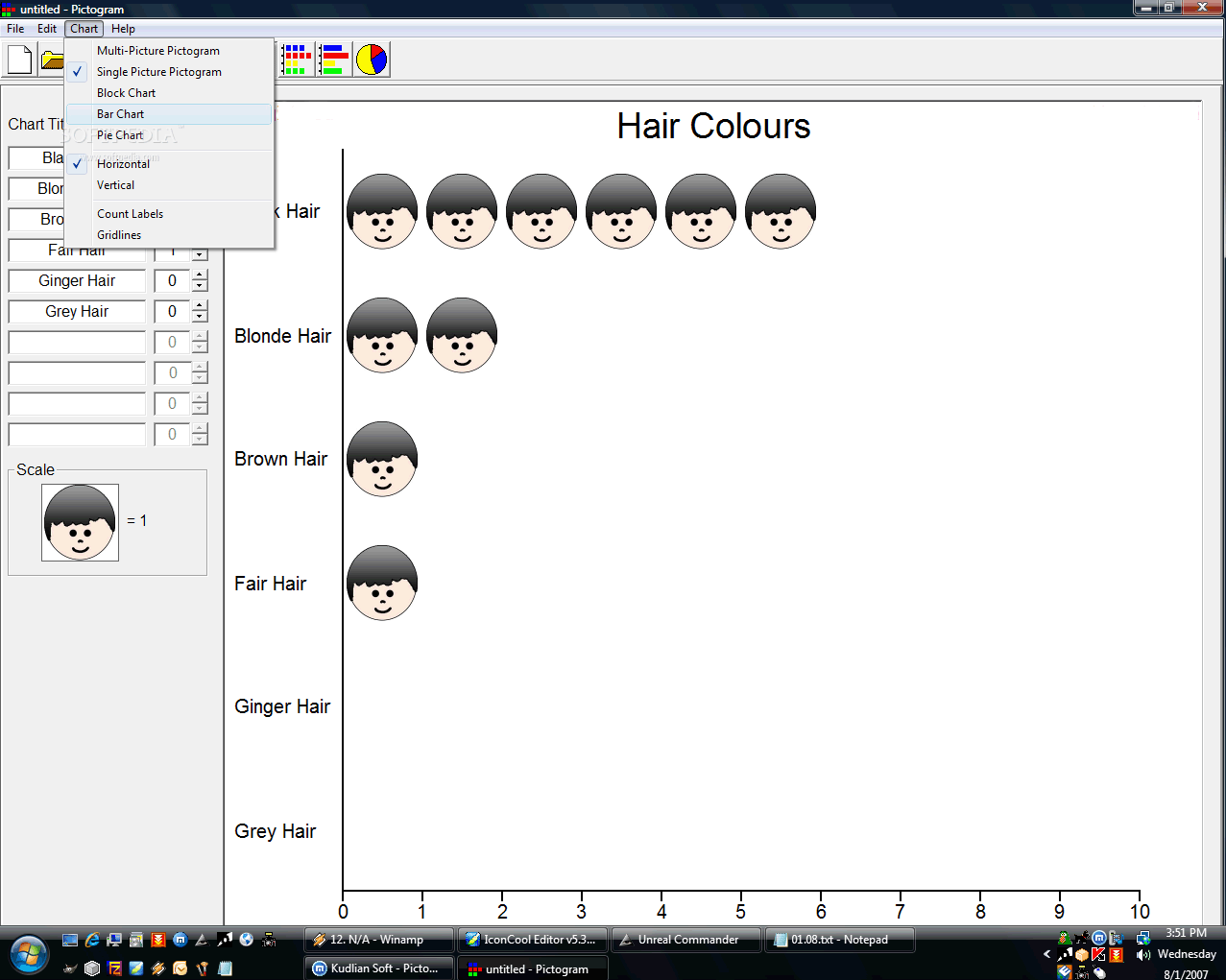The image size is (1226, 980).
Task: Open the Windows Start orb
Action: pyautogui.click(x=29, y=953)
